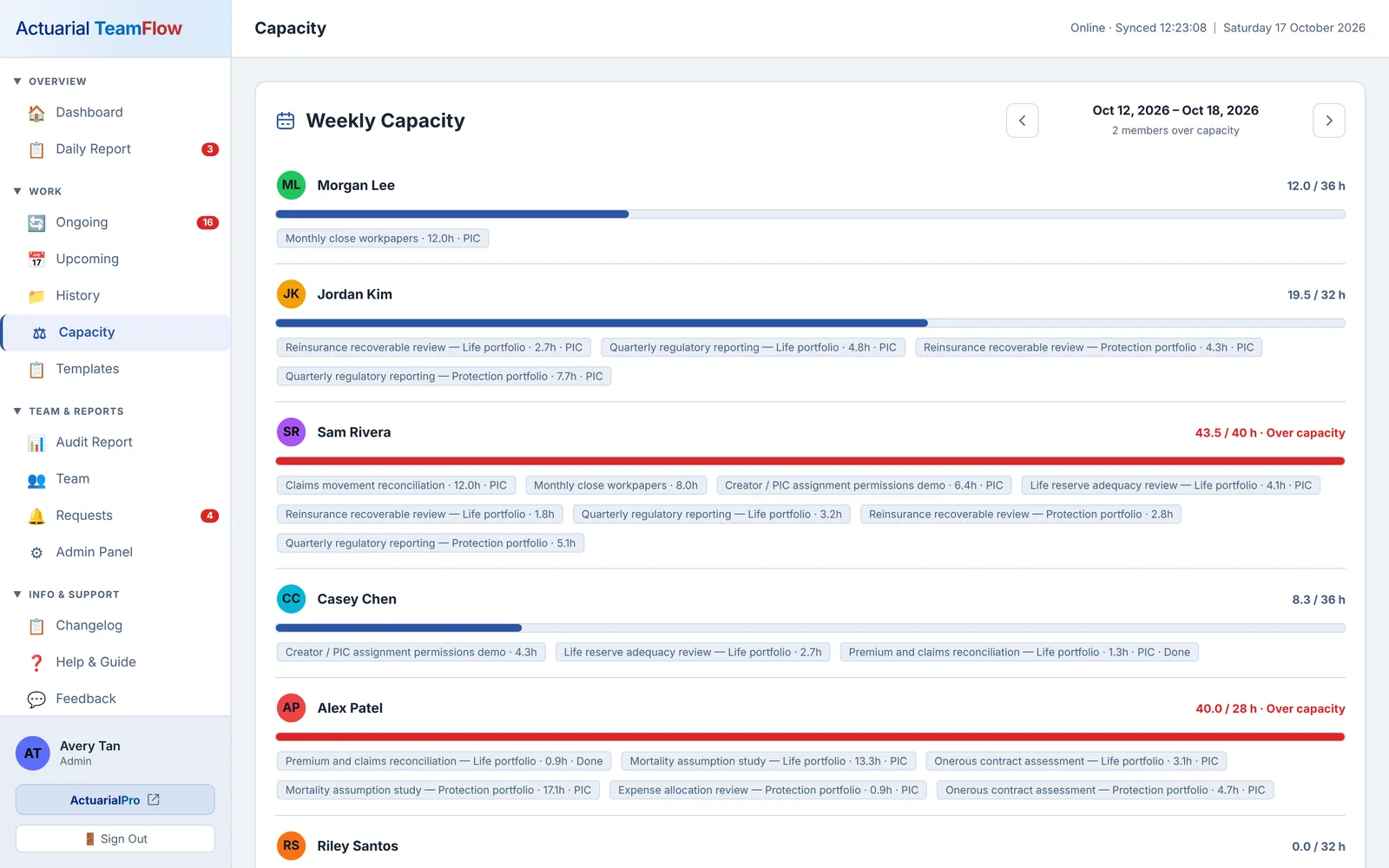The width and height of the screenshot is (1389, 868).
Task: Click the Actuarial TeamFlow logo
Action: coord(99,29)
